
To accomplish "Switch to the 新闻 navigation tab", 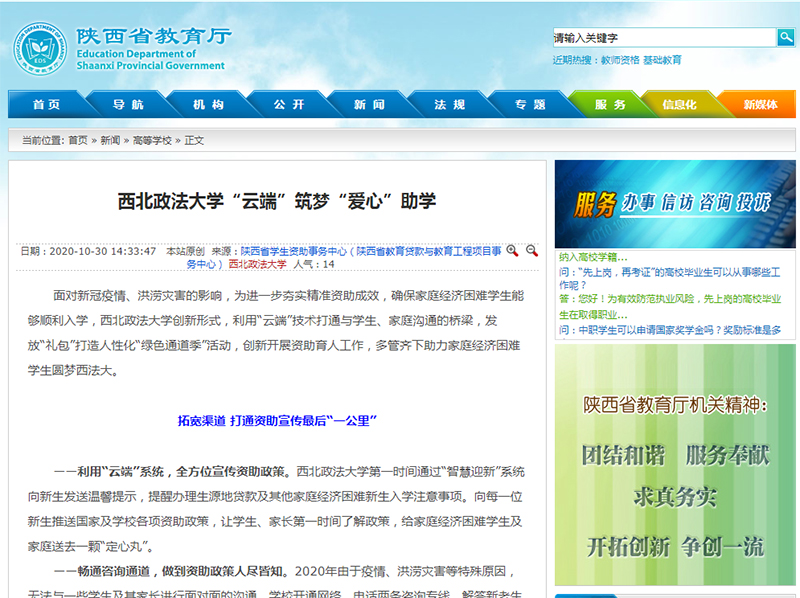I will point(369,105).
